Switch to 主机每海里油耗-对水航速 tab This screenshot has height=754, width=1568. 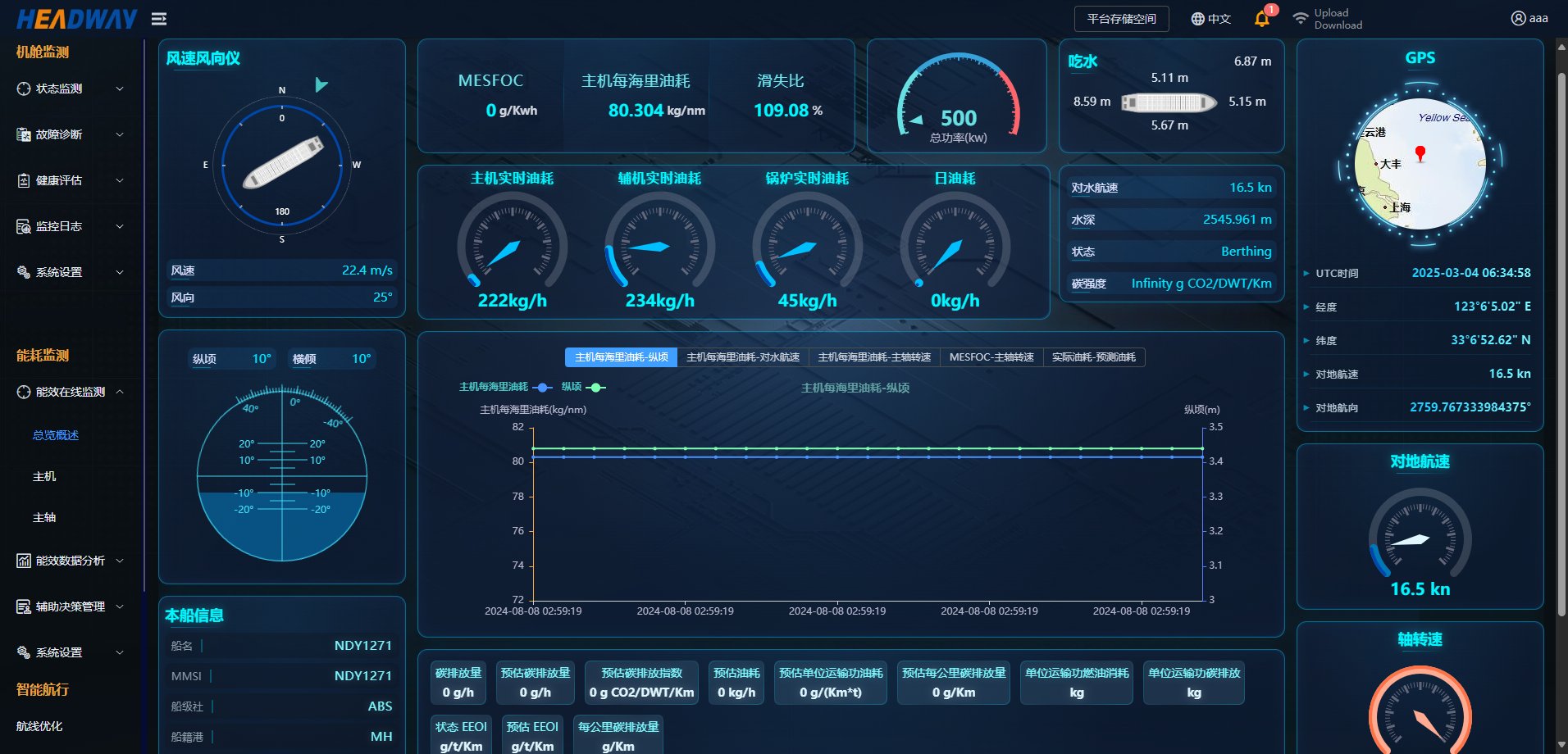(x=742, y=357)
